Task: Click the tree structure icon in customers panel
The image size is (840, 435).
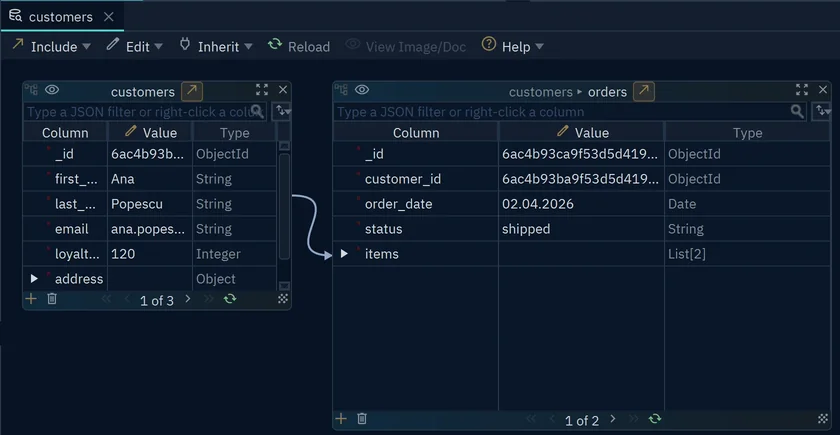Action: (x=32, y=90)
